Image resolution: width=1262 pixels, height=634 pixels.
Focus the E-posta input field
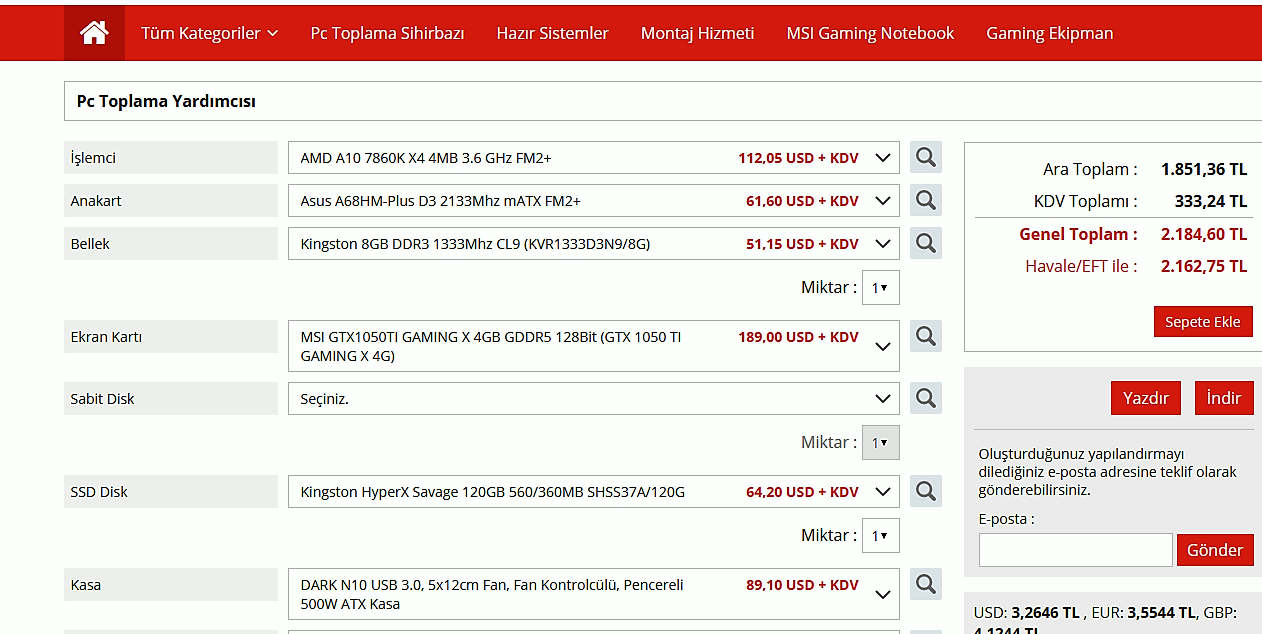coord(1075,550)
